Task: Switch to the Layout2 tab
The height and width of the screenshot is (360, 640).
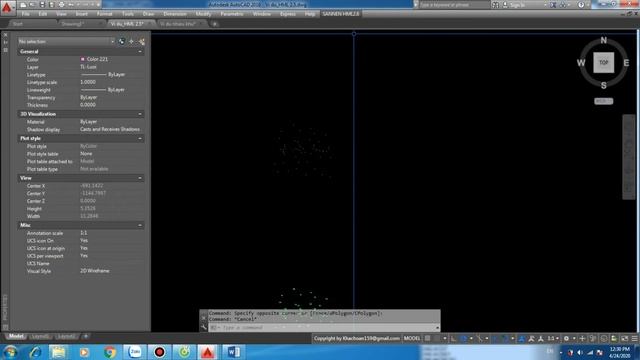Action: [66, 336]
